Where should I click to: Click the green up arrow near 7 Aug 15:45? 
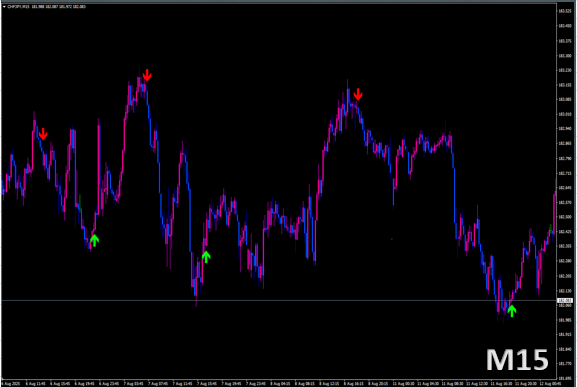[206, 257]
